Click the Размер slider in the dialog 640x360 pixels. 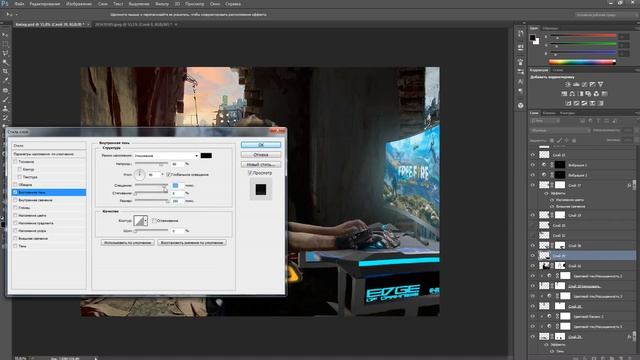pyautogui.click(x=151, y=201)
